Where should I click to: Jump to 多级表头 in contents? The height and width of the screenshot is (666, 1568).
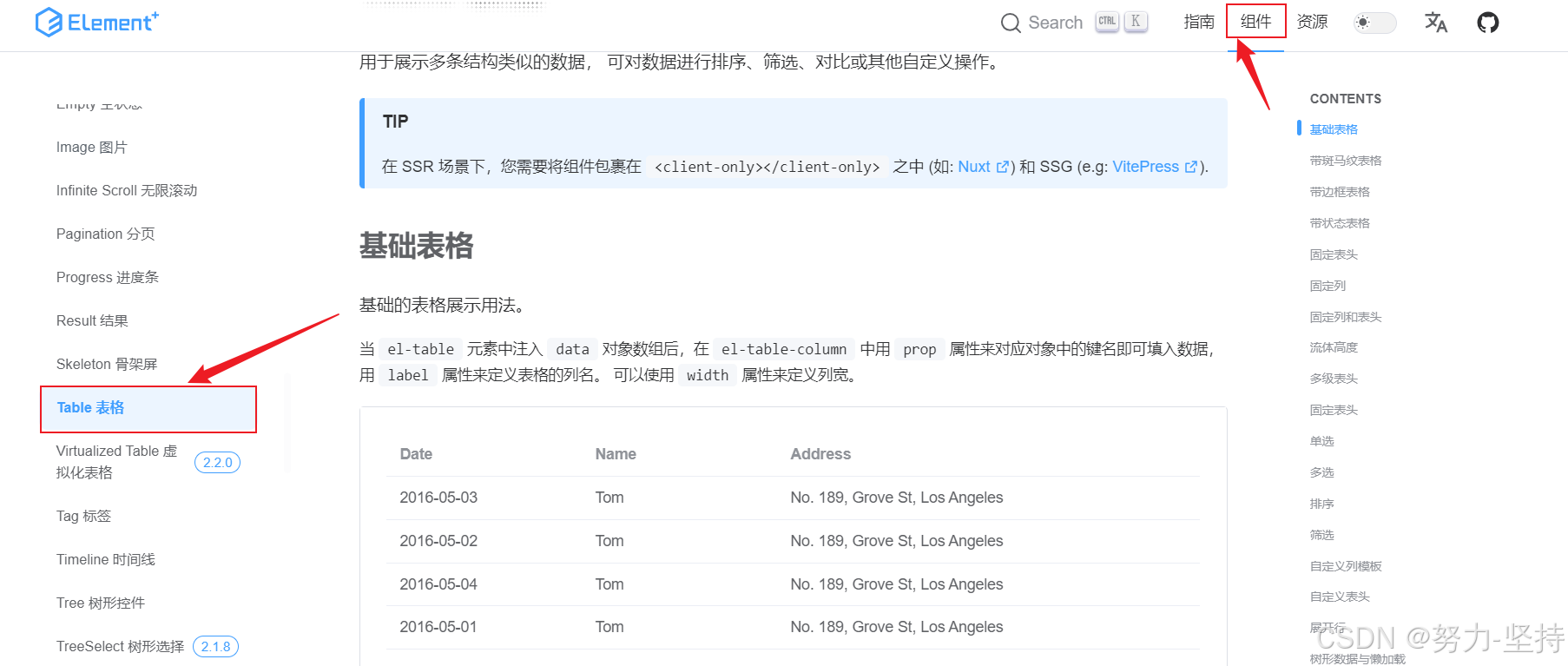tap(1334, 379)
